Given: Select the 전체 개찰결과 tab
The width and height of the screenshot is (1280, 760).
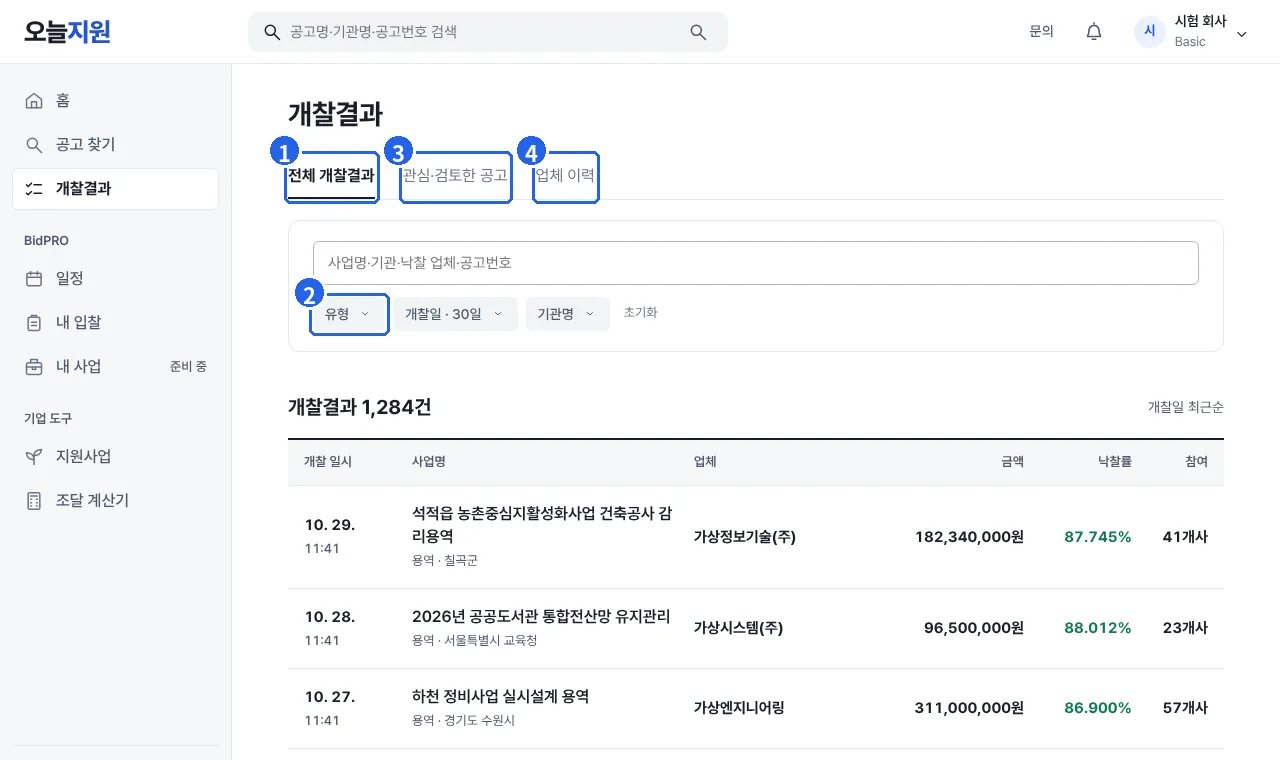Looking at the screenshot, I should coord(331,176).
